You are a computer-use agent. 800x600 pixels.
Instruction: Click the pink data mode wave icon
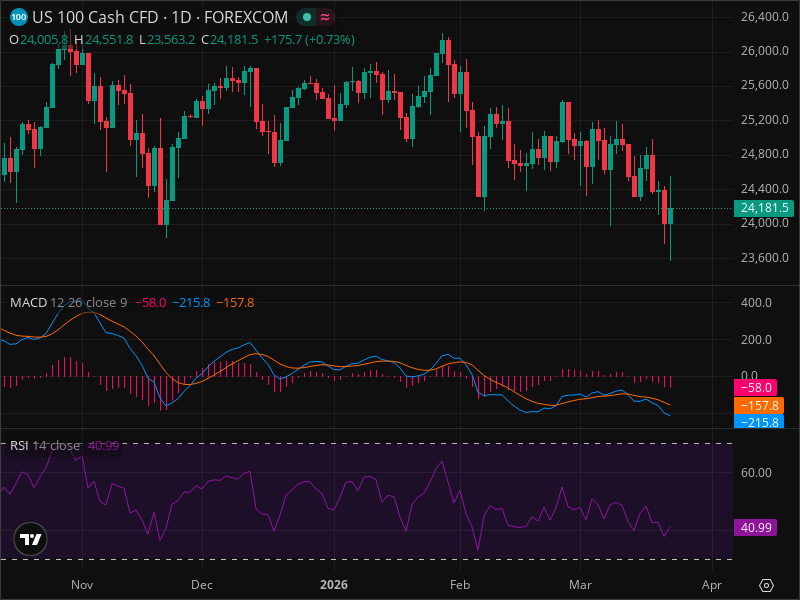324,17
